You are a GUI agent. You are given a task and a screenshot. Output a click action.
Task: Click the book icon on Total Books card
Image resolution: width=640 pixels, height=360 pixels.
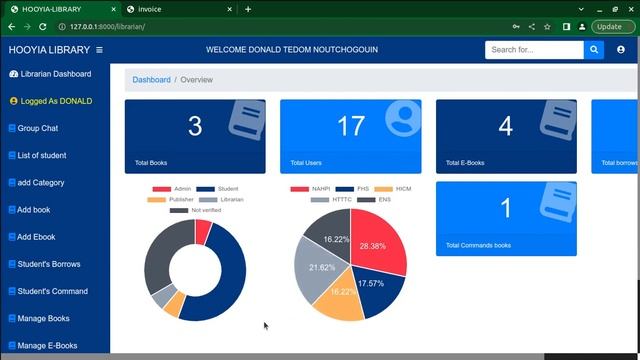pos(247,120)
